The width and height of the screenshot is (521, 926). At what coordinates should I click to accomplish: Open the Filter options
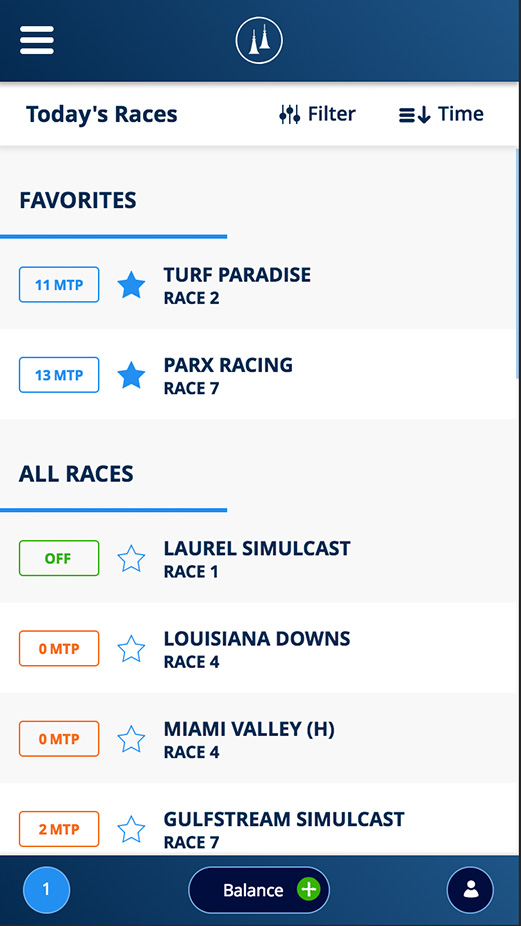pos(317,114)
